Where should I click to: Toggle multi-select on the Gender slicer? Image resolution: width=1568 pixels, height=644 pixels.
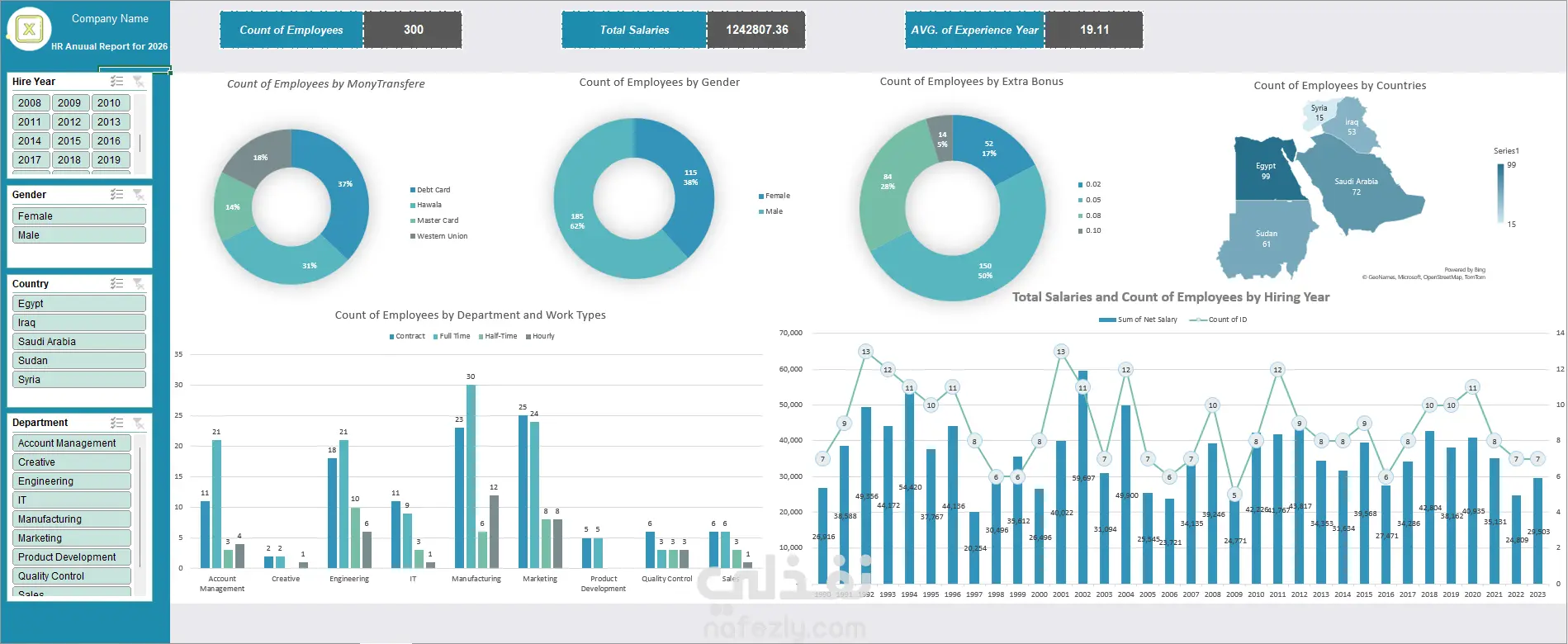click(x=117, y=194)
